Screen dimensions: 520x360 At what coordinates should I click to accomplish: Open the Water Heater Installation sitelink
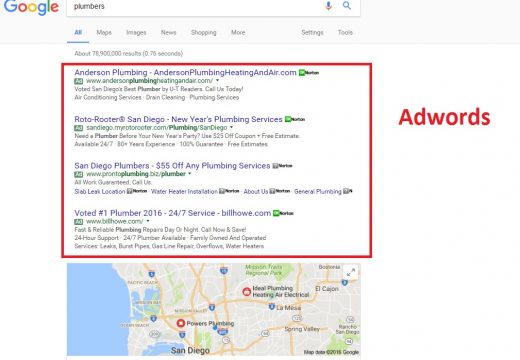coord(184,192)
